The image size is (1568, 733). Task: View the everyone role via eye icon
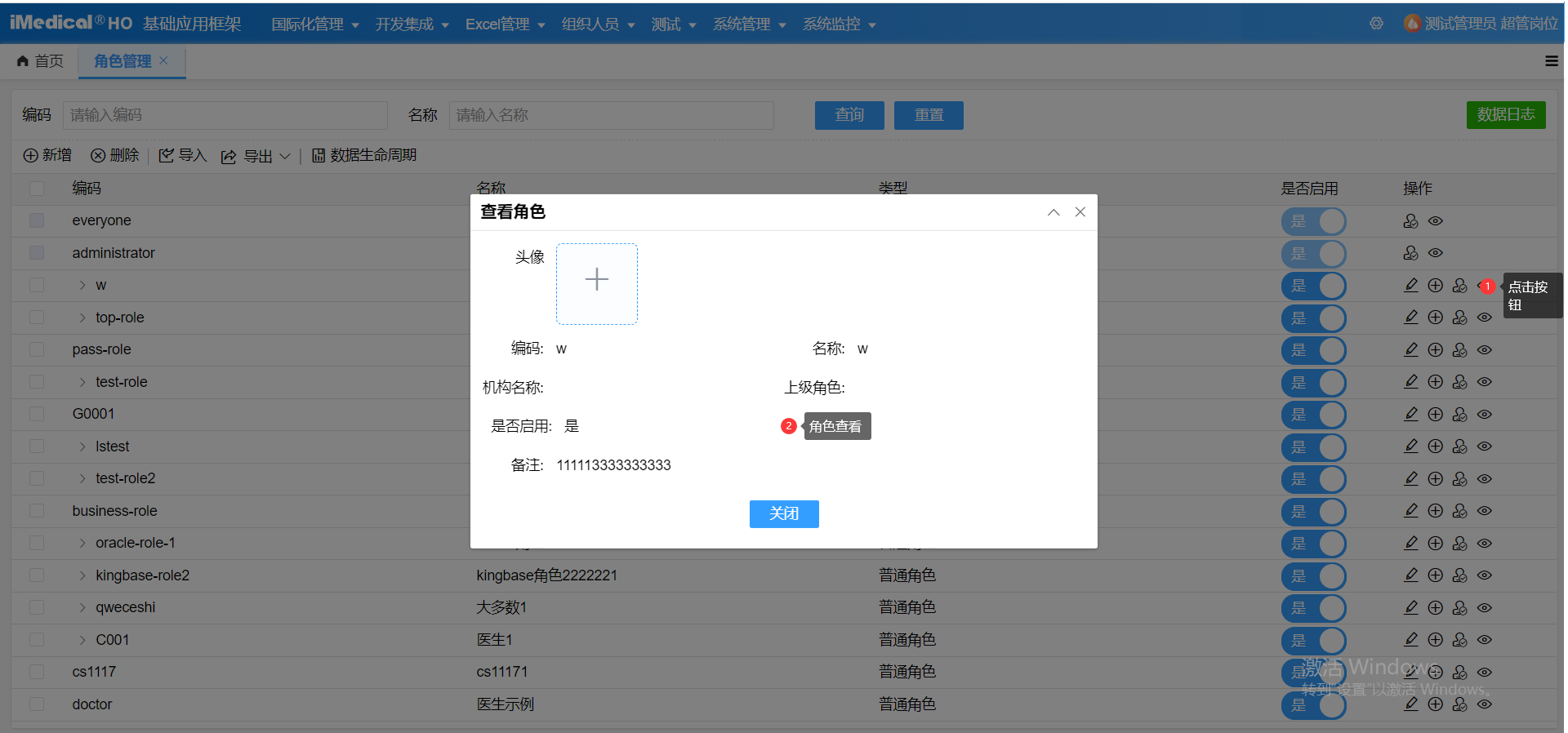(x=1436, y=220)
